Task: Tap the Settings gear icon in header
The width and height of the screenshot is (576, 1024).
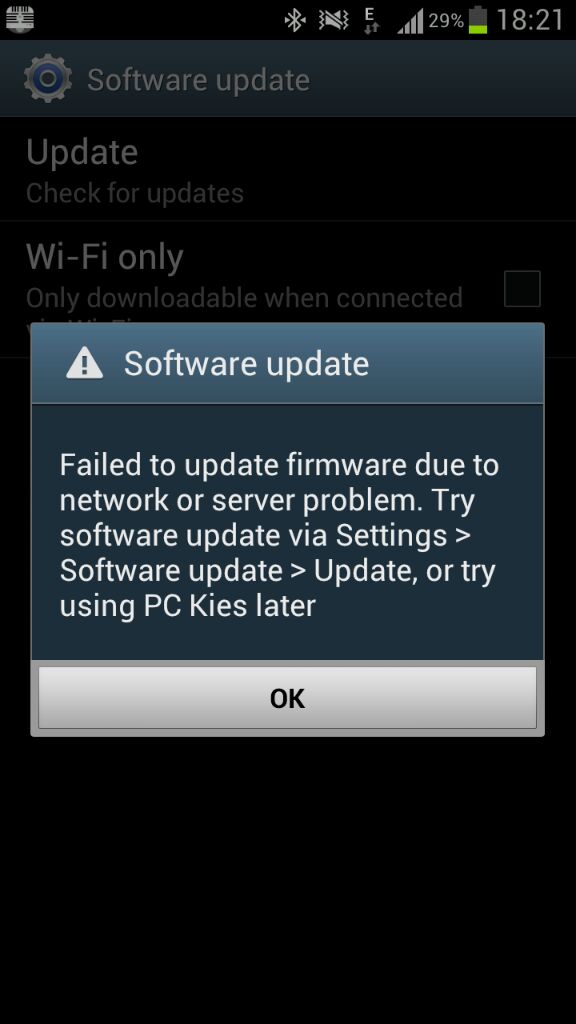Action: click(47, 78)
